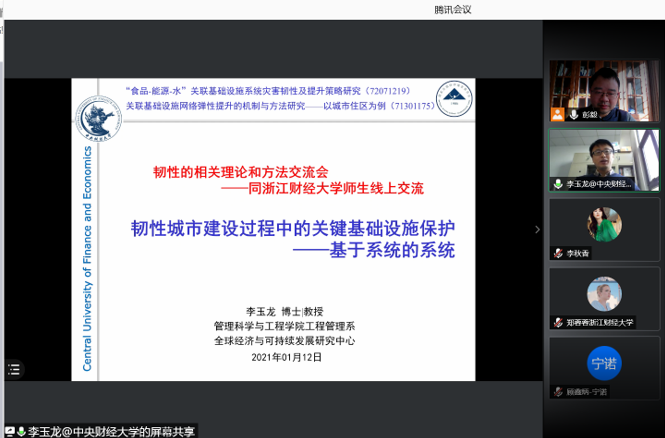This screenshot has width=665, height=438.
Task: Click screen-share icon in bottom-left status label
Action: pos(9,431)
